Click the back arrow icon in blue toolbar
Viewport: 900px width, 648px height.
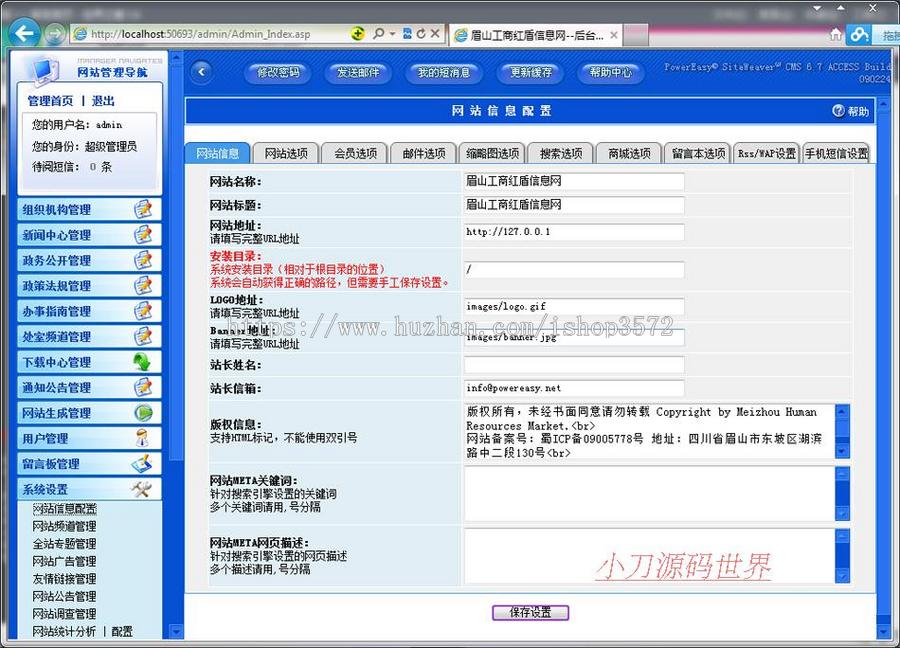coord(201,73)
